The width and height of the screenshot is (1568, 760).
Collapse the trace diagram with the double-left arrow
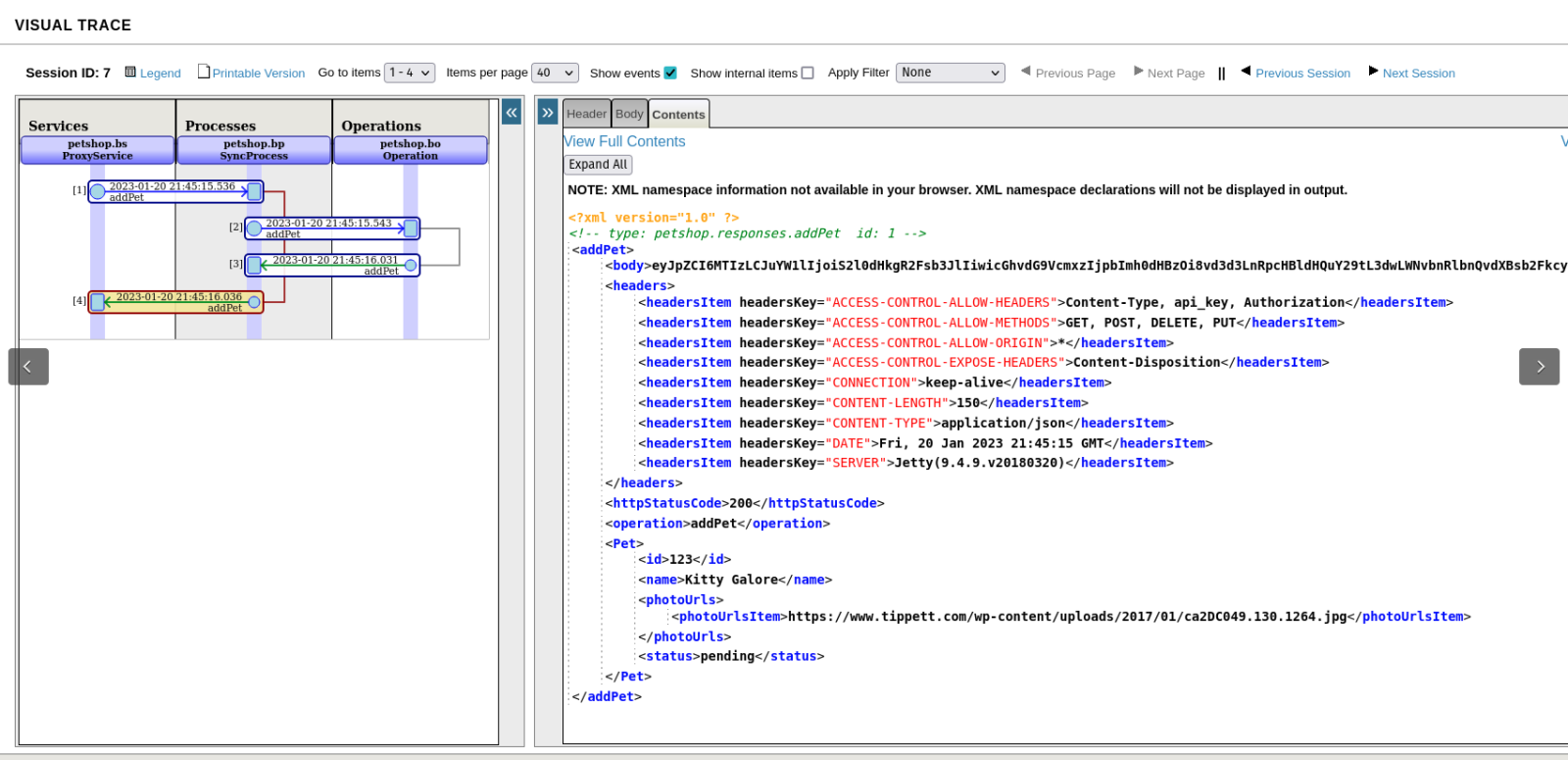512,113
